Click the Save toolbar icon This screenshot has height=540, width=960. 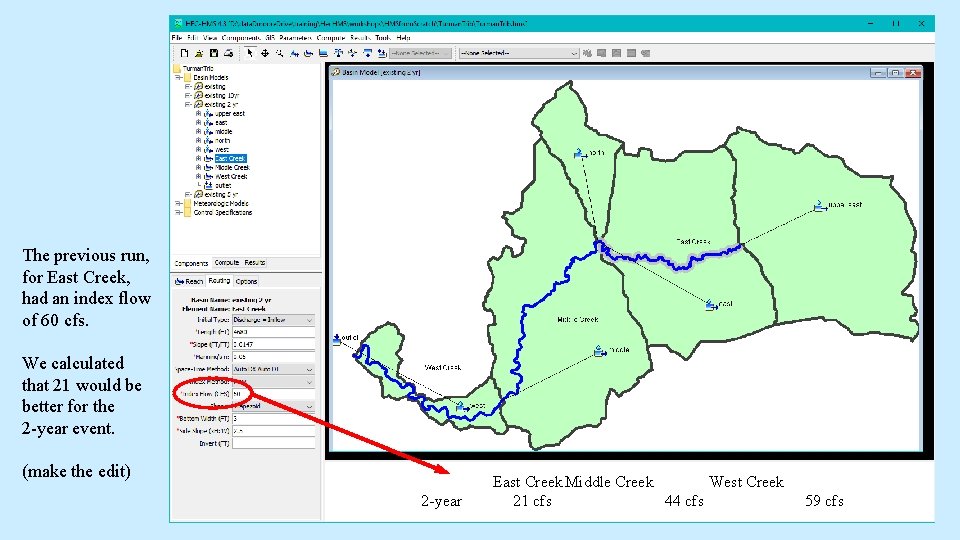pos(214,53)
